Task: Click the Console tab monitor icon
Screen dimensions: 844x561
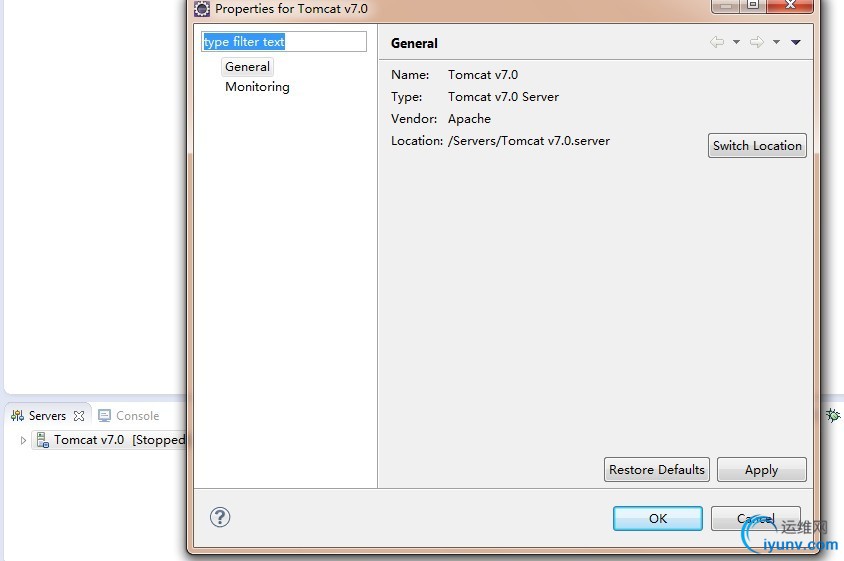Action: coord(104,416)
